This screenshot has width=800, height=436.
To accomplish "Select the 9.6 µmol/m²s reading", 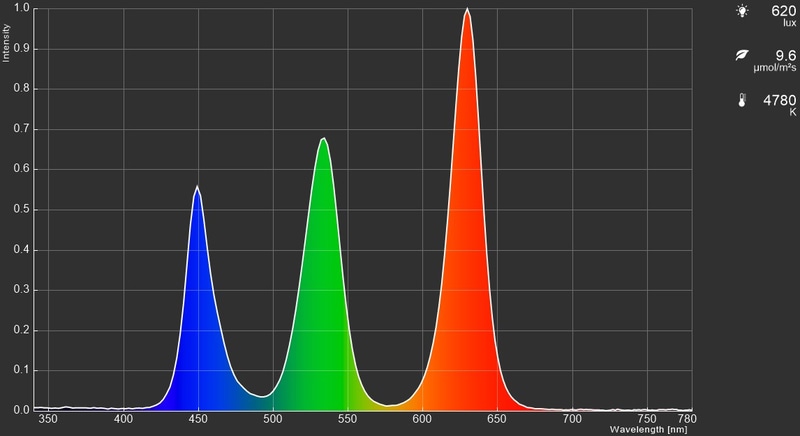I will coord(775,61).
